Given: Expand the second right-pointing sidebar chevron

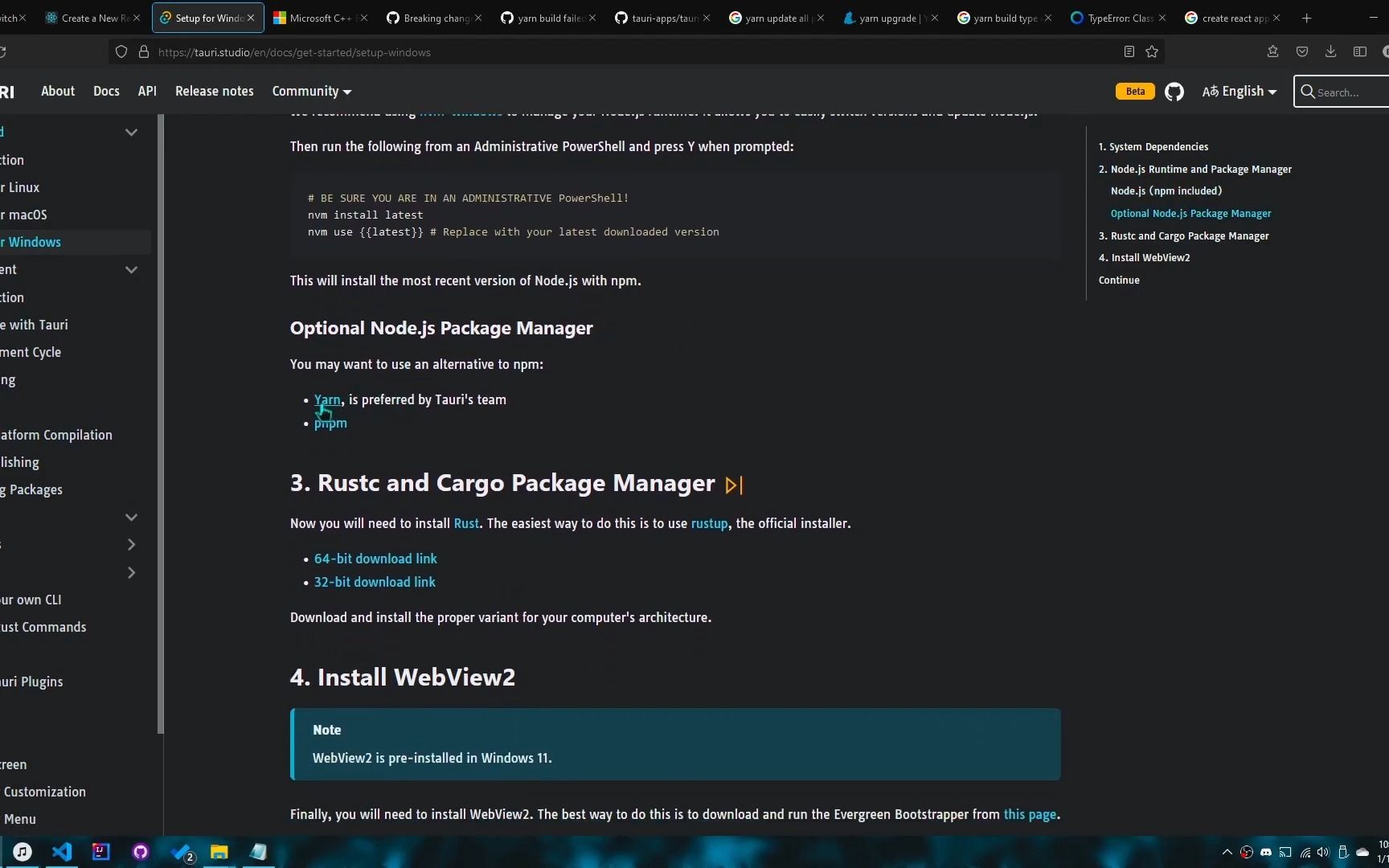Looking at the screenshot, I should pyautogui.click(x=131, y=573).
